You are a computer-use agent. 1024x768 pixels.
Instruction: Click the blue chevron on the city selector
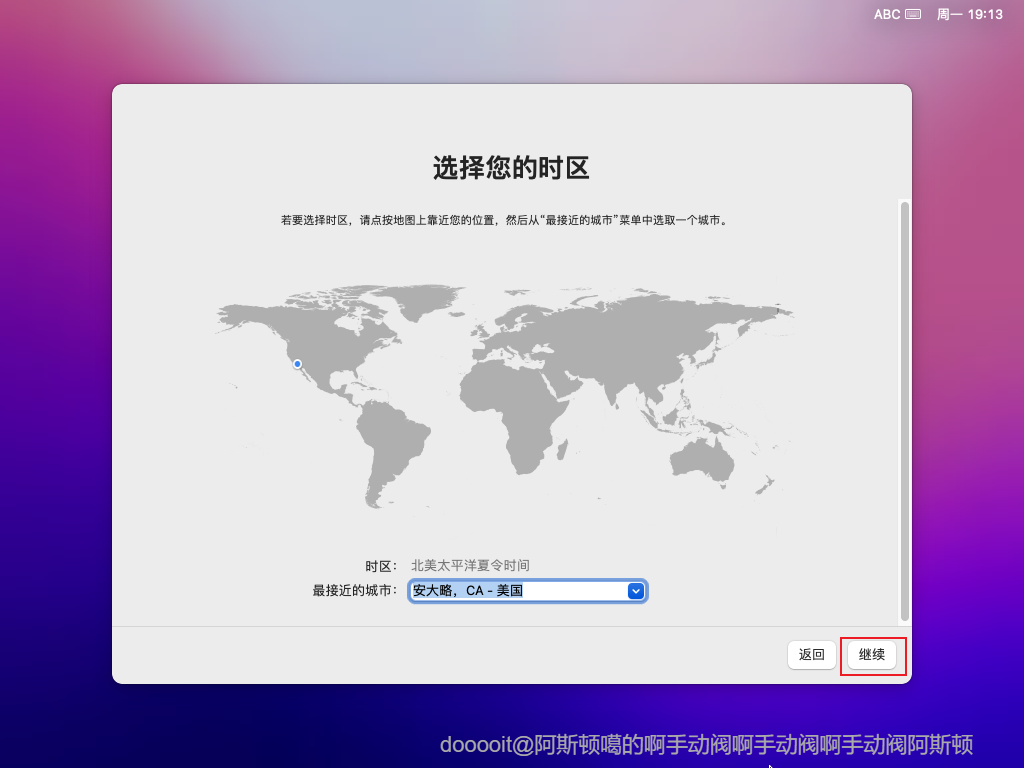[635, 591]
